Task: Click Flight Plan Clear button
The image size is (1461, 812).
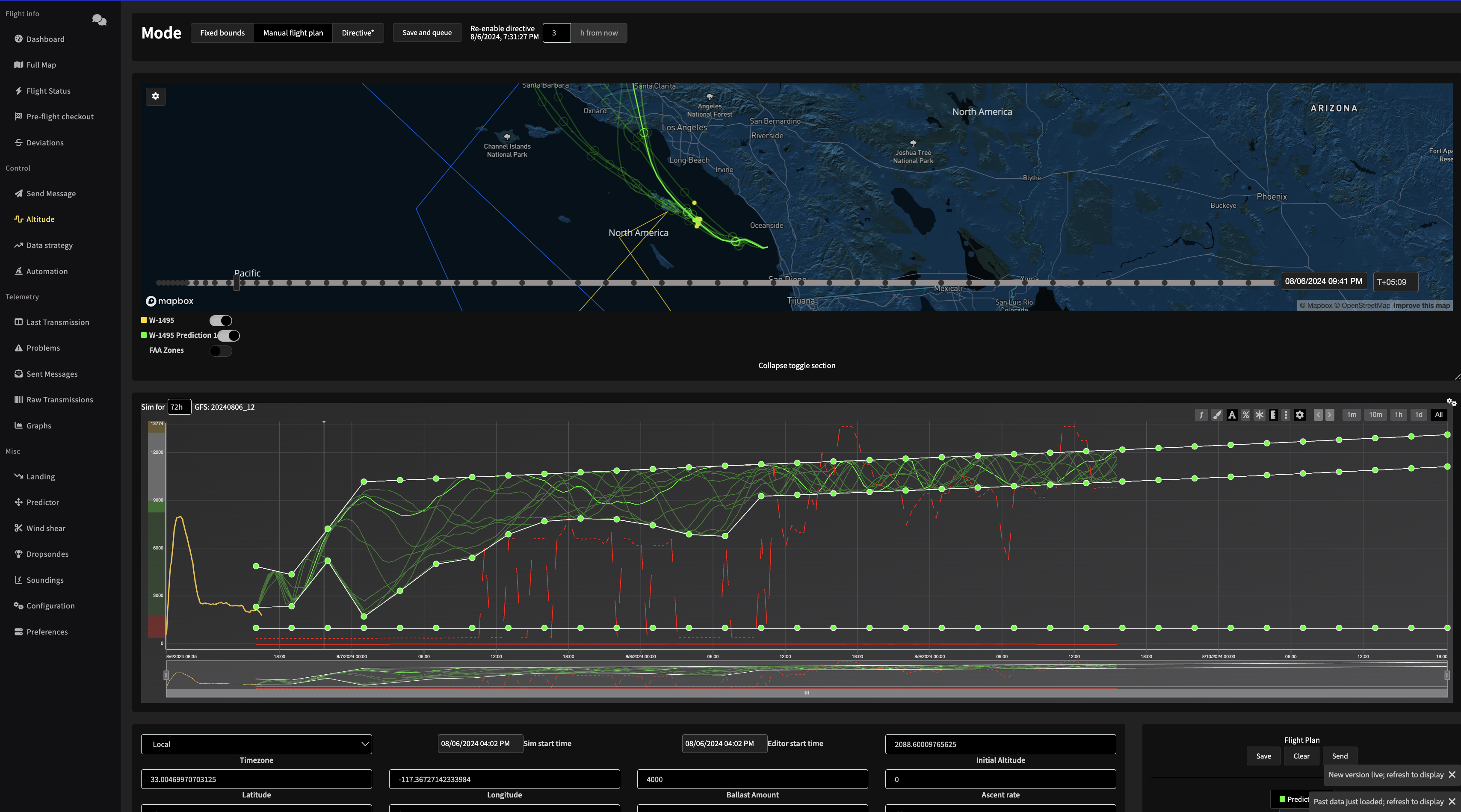Action: [x=1301, y=756]
